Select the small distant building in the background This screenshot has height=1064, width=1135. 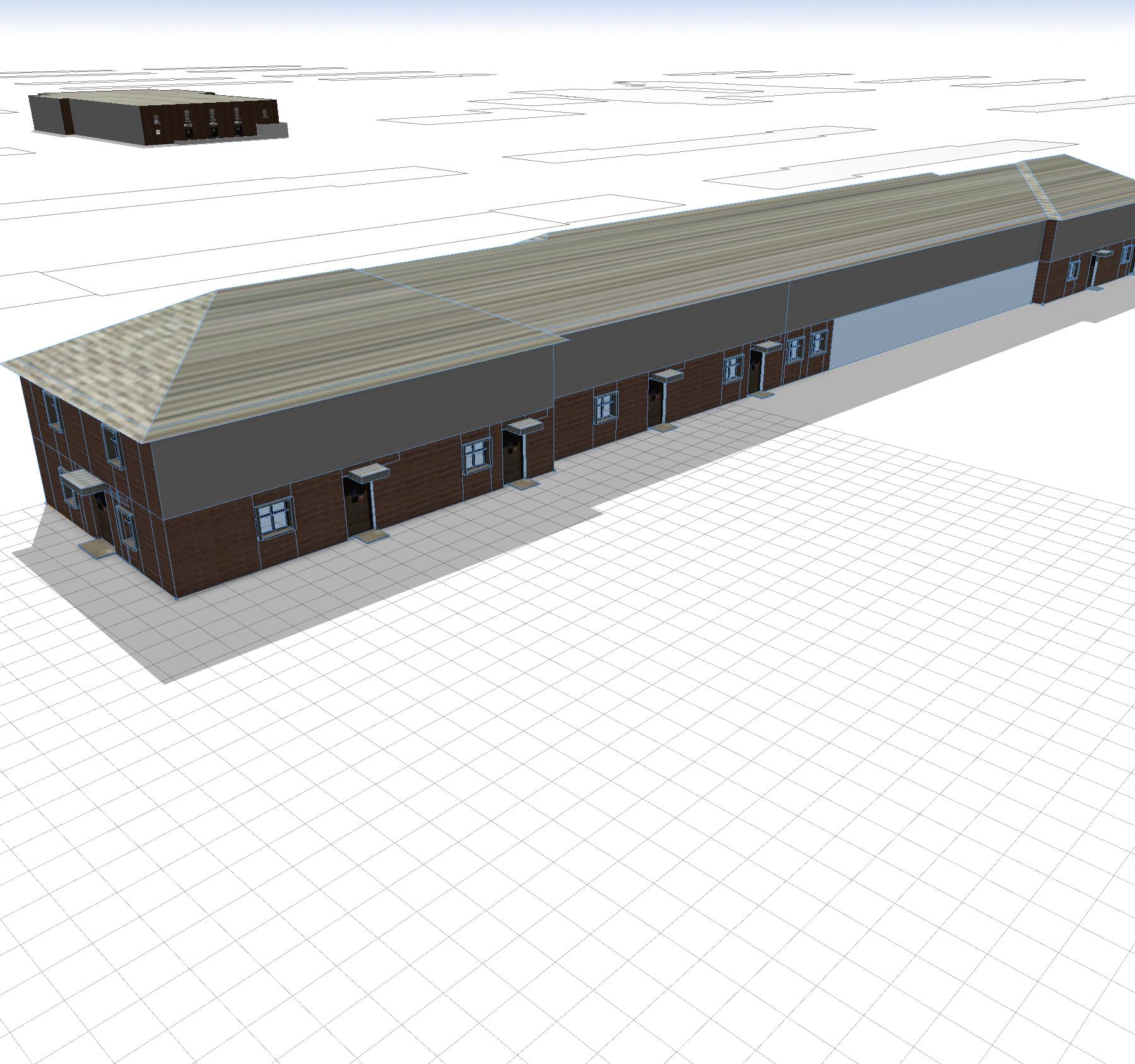158,119
